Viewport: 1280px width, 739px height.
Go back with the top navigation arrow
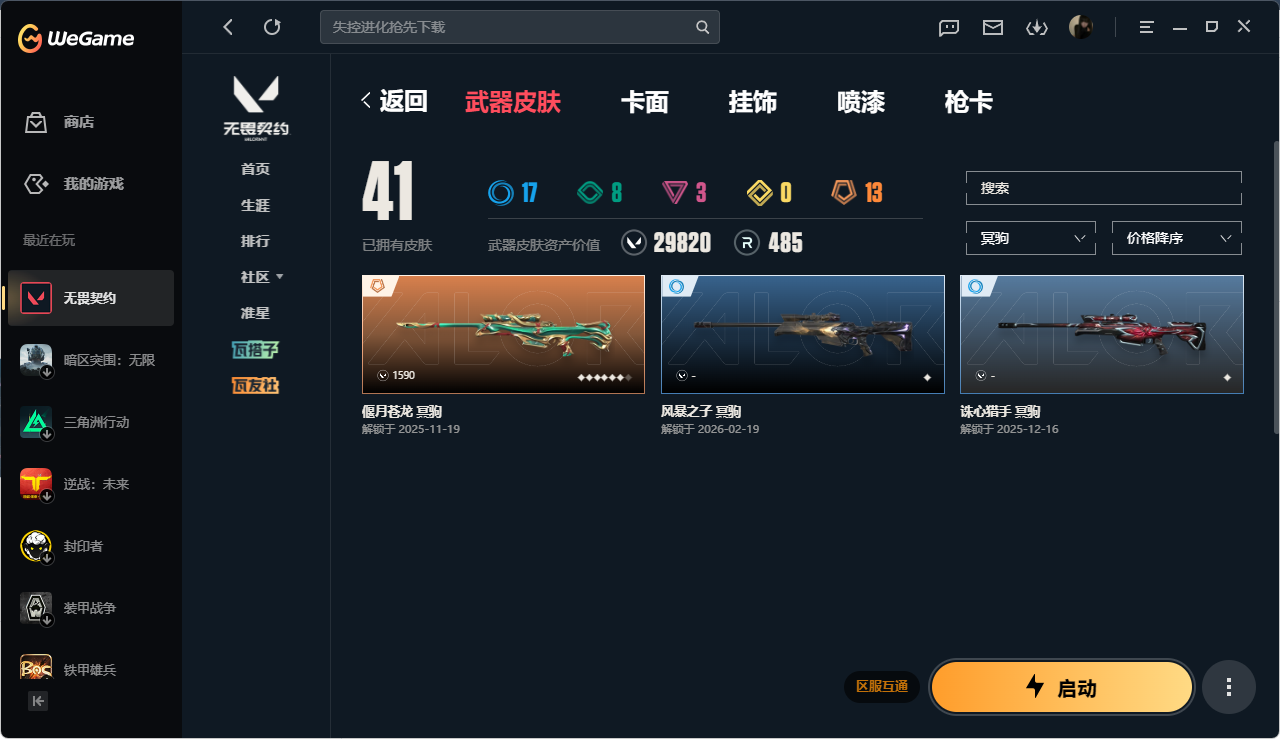(x=228, y=27)
